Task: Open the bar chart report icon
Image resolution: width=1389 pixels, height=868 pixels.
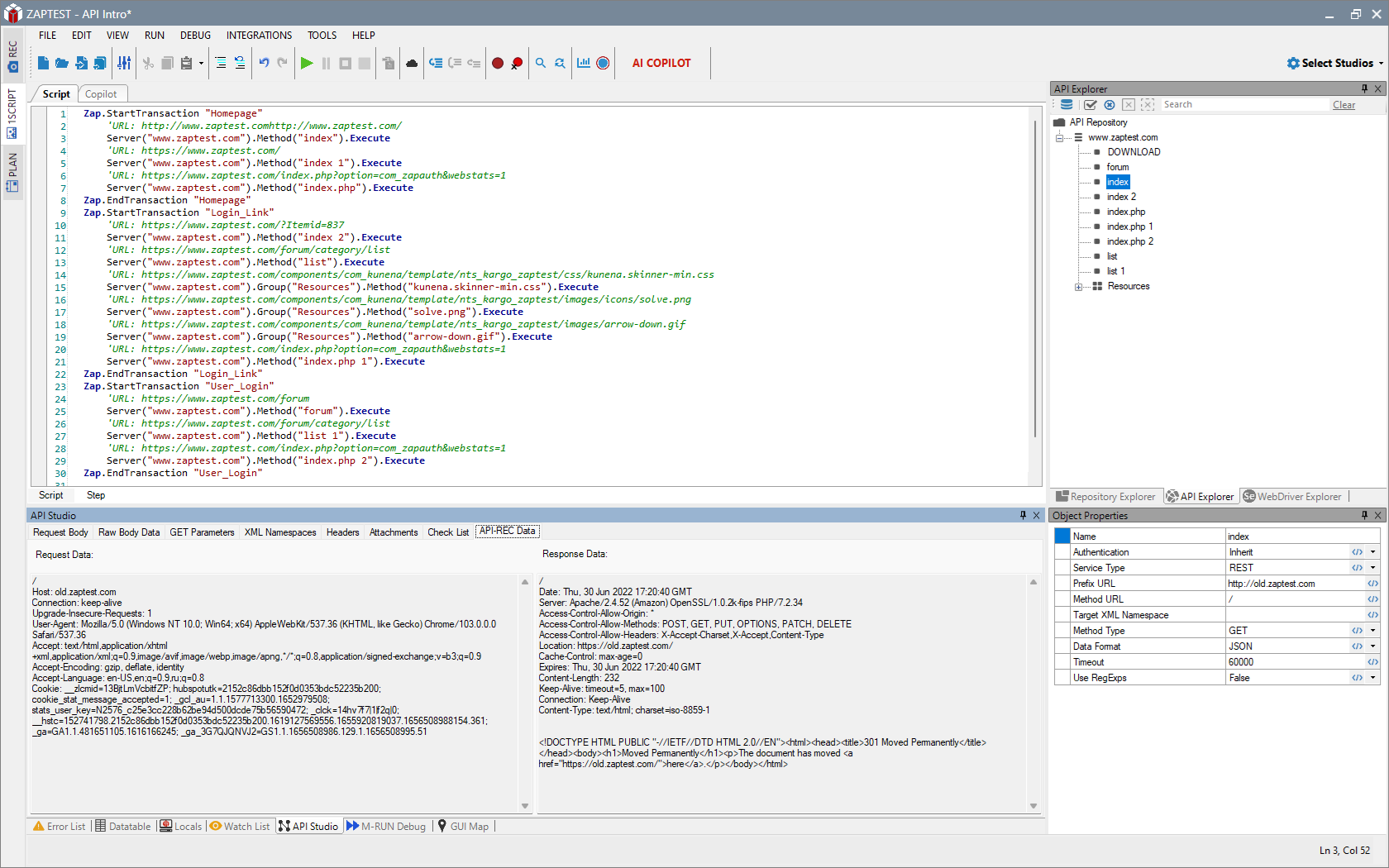Action: (584, 63)
